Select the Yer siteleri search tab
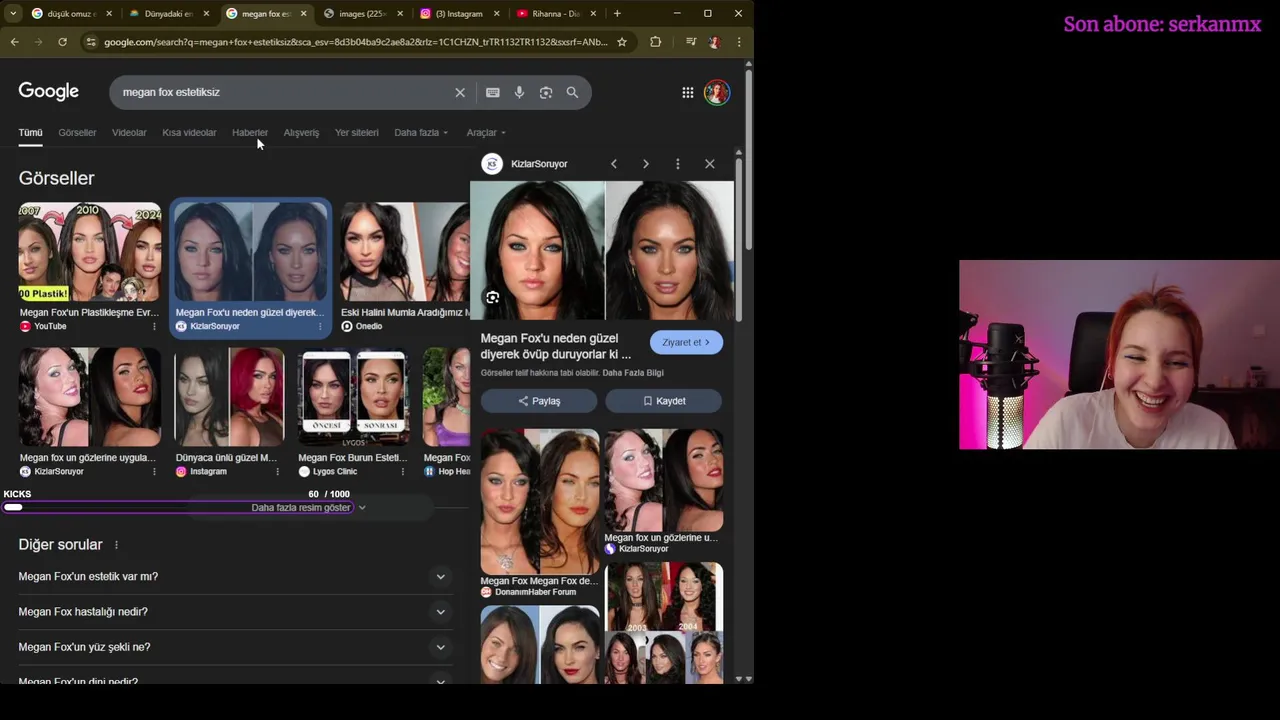The width and height of the screenshot is (1280, 720). pos(357,132)
